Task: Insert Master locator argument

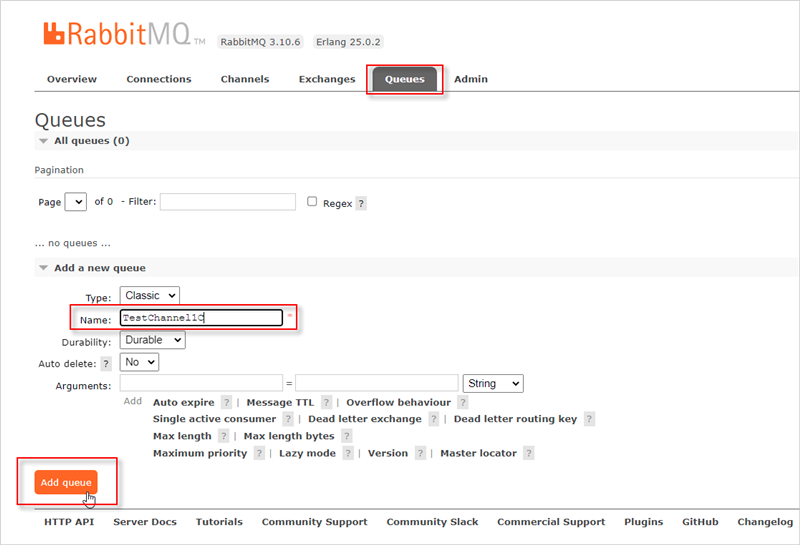Action: [479, 453]
